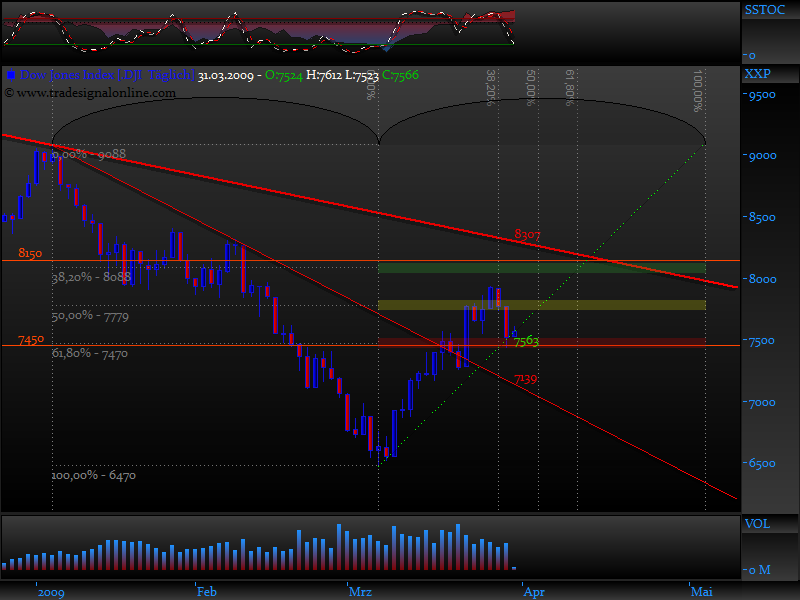Click the 7500 price axis label
This screenshot has width=800, height=600.
pyautogui.click(x=762, y=341)
